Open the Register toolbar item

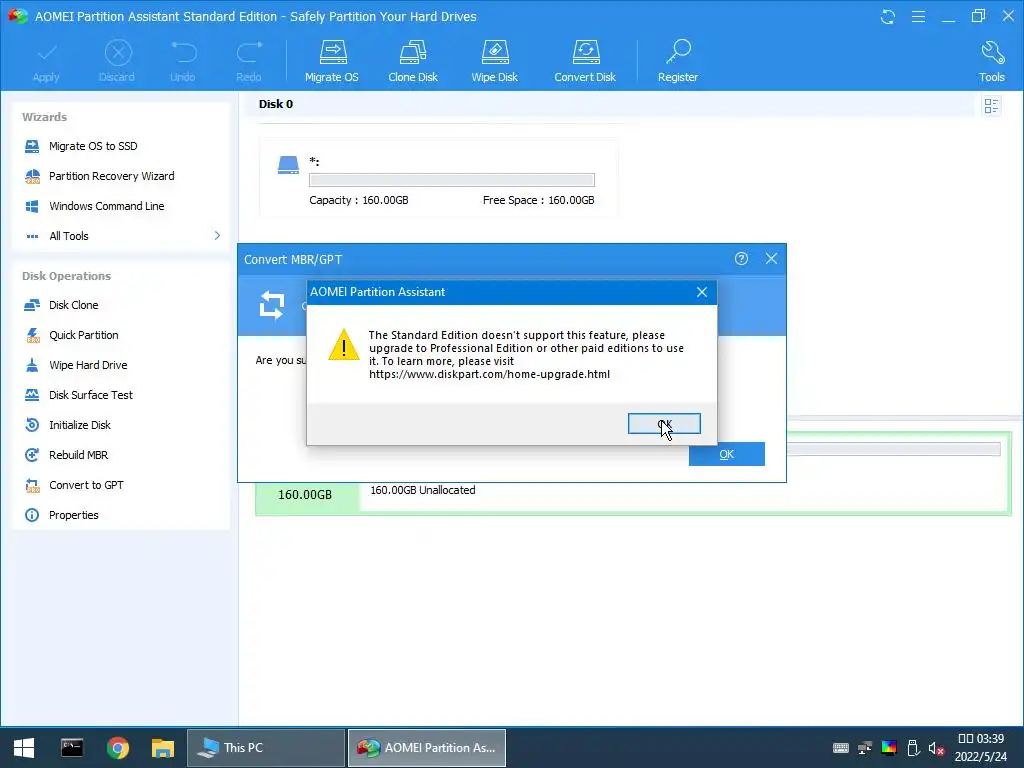tap(678, 61)
